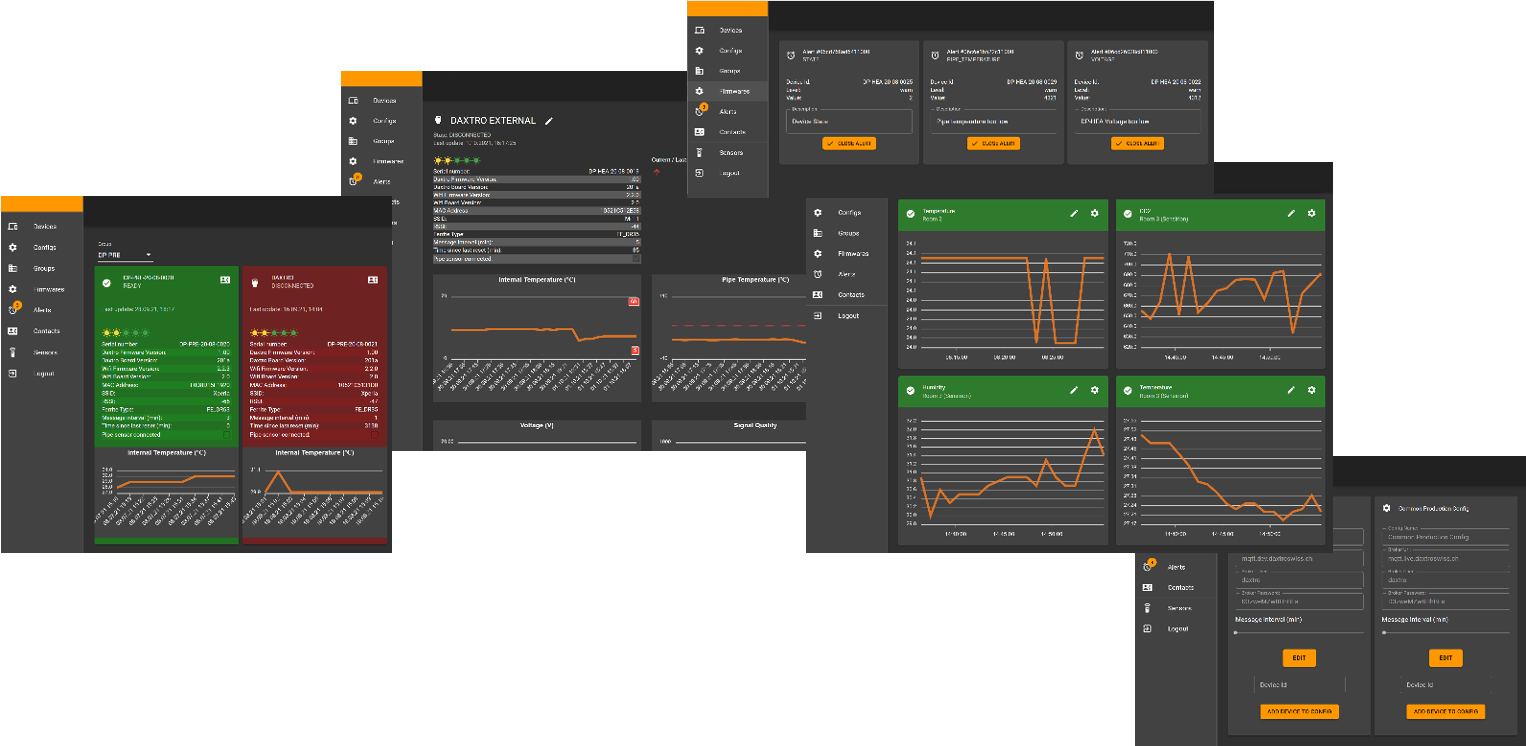The height and width of the screenshot is (746, 1526).
Task: Open contact card icon on red DISCONNECTED device
Action: [373, 280]
